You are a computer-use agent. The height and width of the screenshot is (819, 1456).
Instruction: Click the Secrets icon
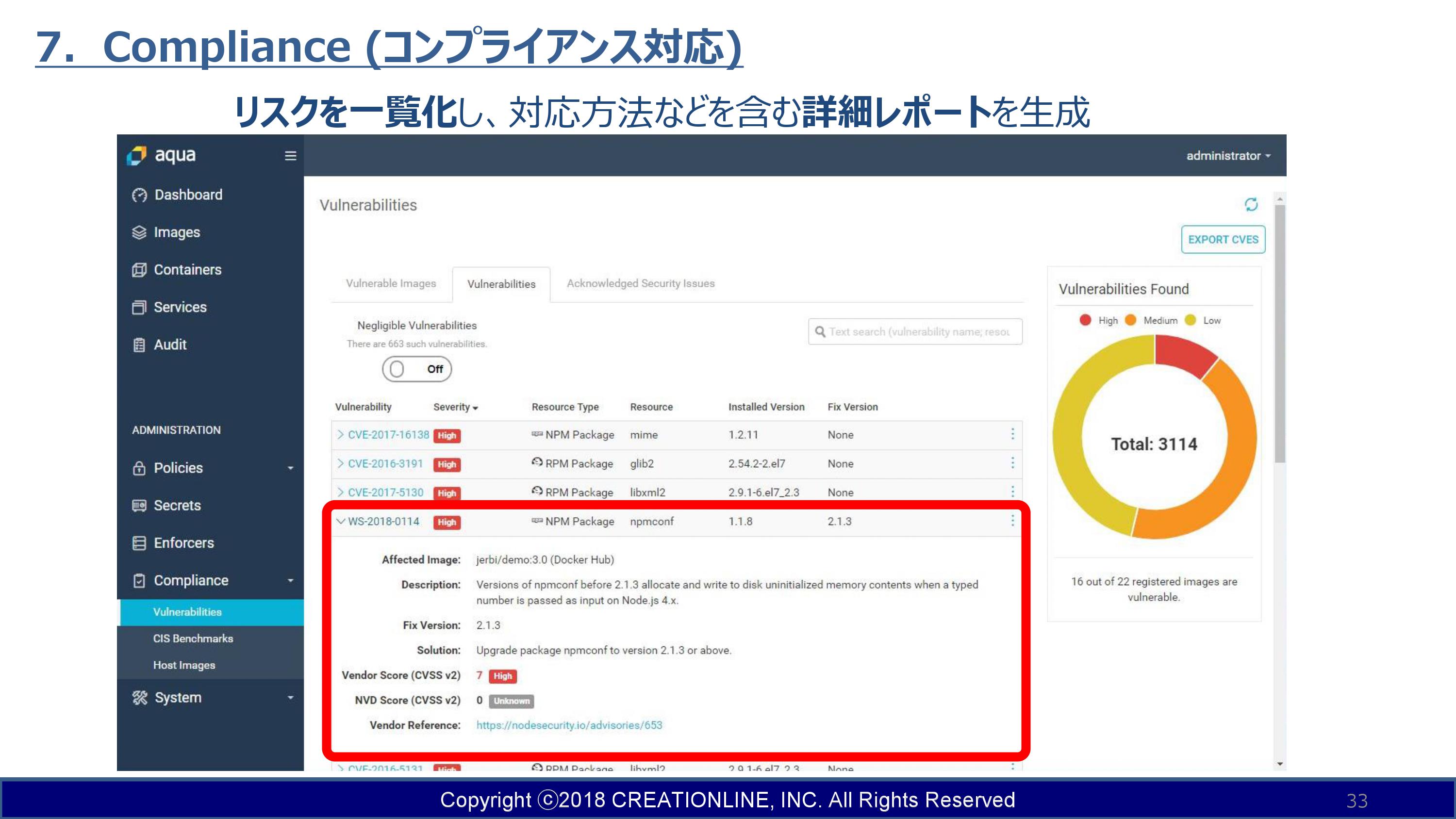coord(139,505)
